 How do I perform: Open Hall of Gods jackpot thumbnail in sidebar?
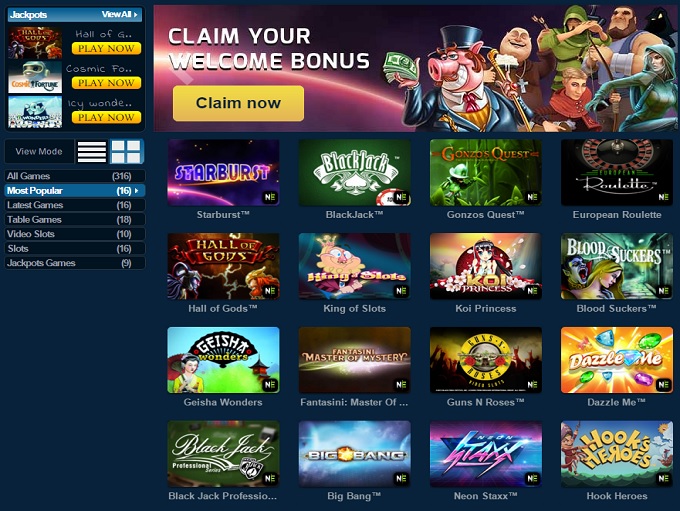tap(35, 43)
